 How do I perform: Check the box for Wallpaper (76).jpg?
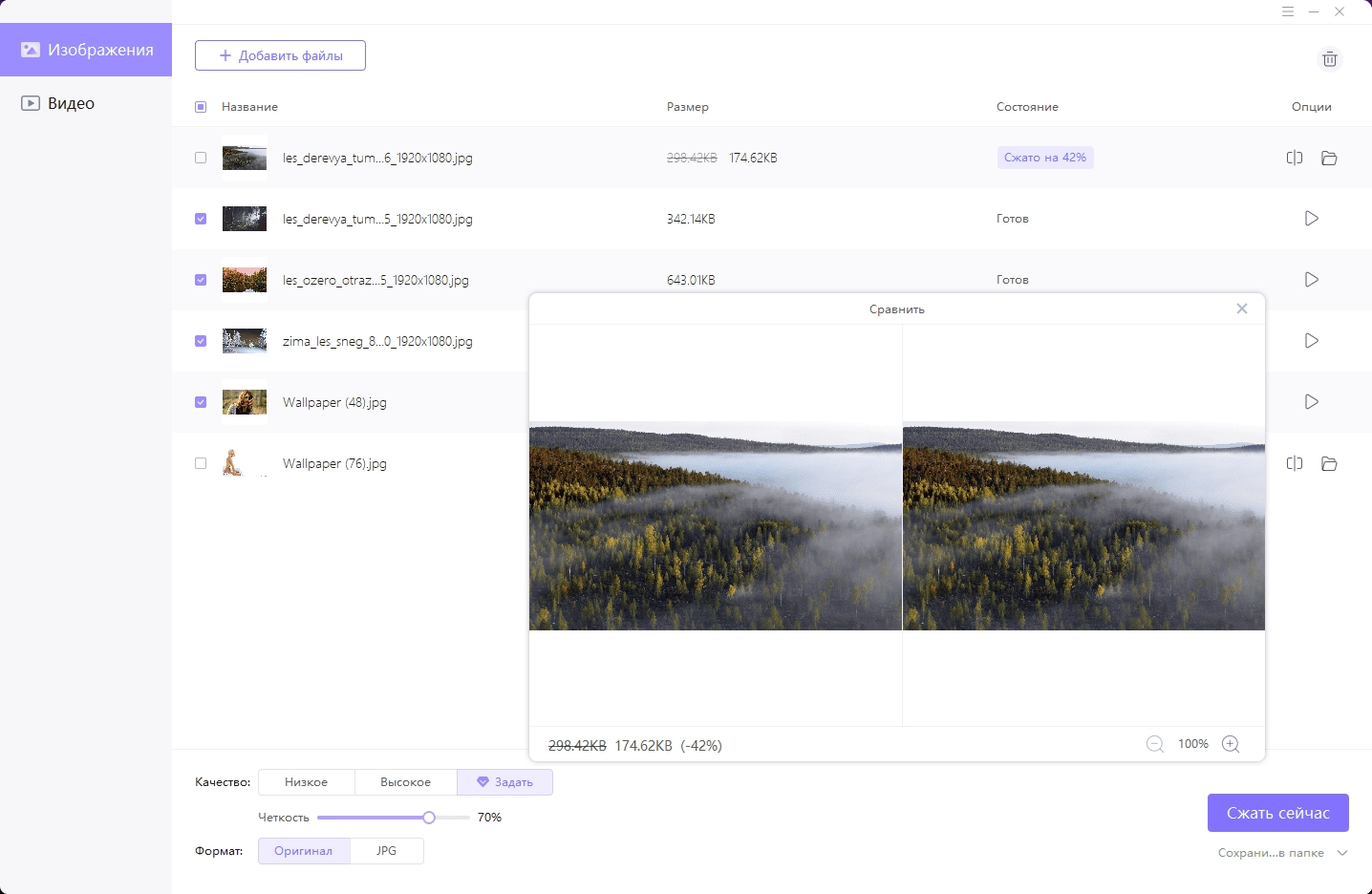201,463
